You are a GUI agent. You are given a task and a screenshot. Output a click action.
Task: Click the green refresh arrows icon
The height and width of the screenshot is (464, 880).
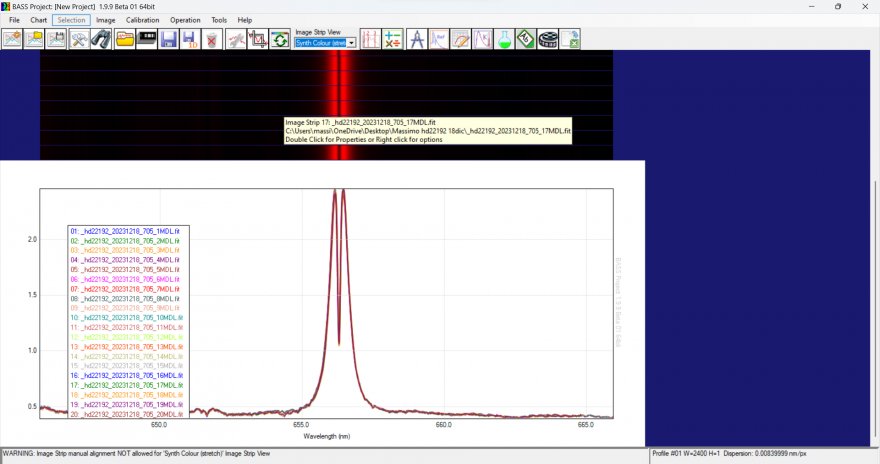click(x=280, y=39)
